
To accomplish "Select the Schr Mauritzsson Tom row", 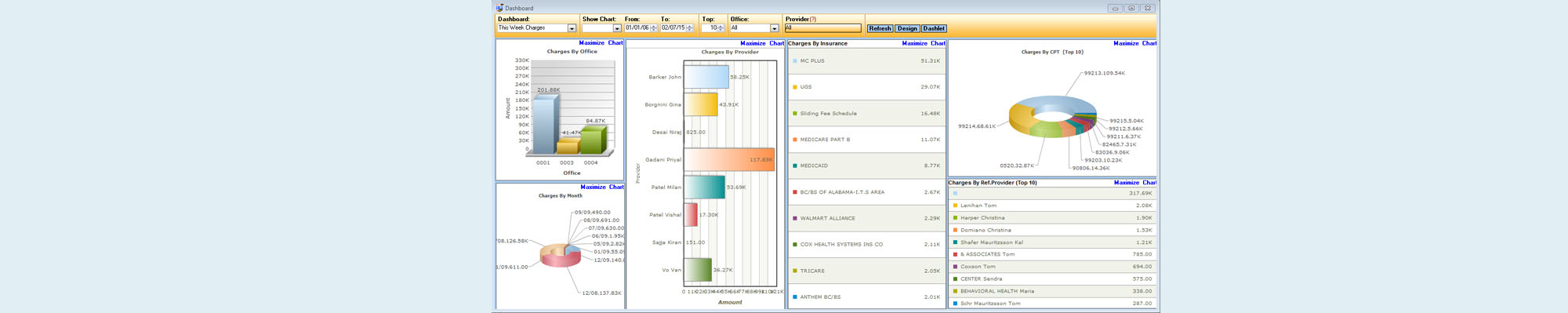I will click(1052, 303).
